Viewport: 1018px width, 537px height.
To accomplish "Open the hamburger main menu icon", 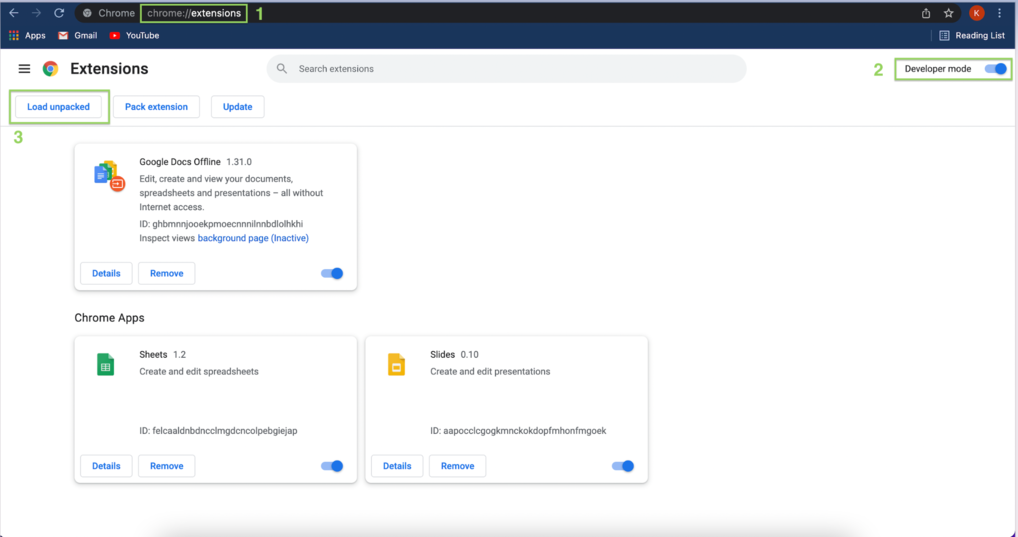I will click(x=24, y=69).
